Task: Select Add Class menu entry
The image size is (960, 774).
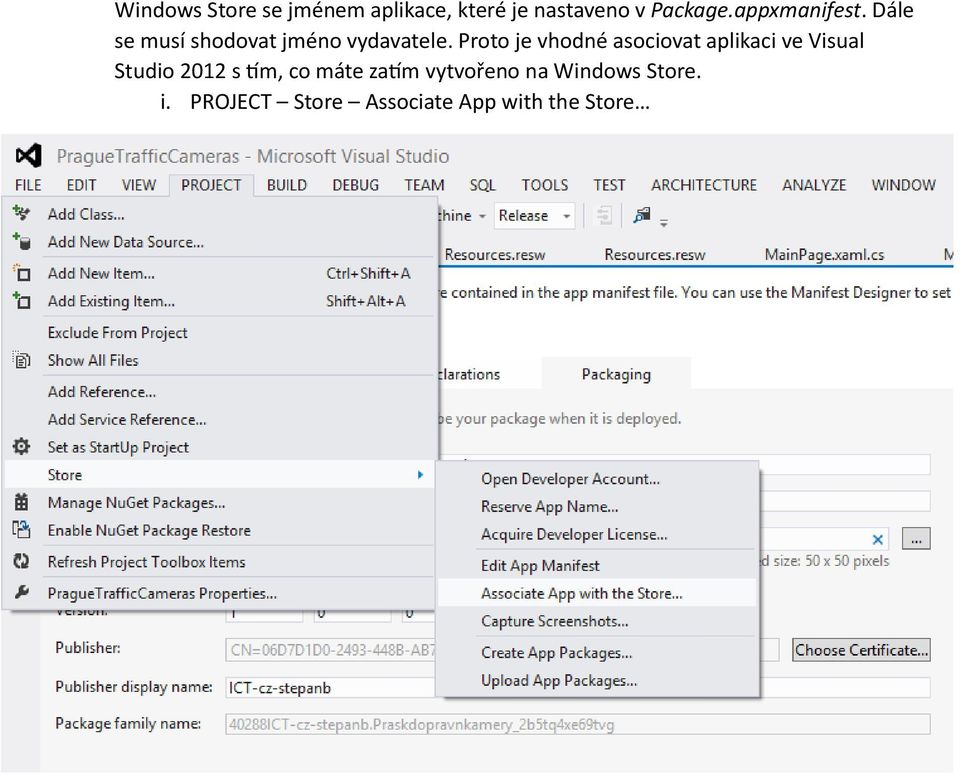Action: [x=220, y=214]
